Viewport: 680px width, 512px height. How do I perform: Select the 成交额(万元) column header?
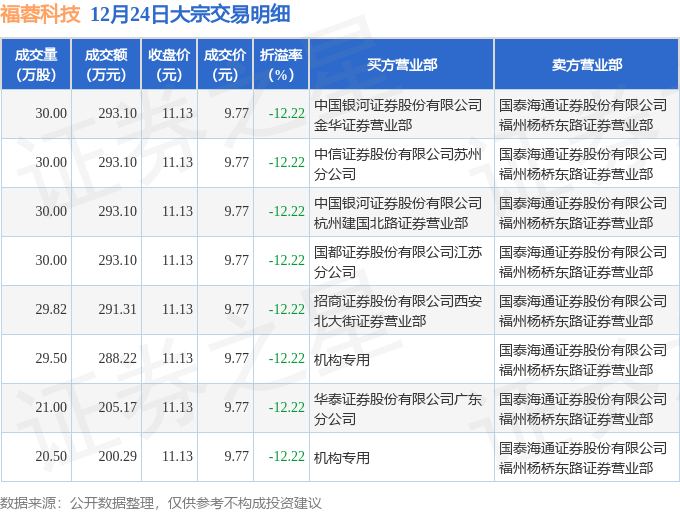pos(106,65)
